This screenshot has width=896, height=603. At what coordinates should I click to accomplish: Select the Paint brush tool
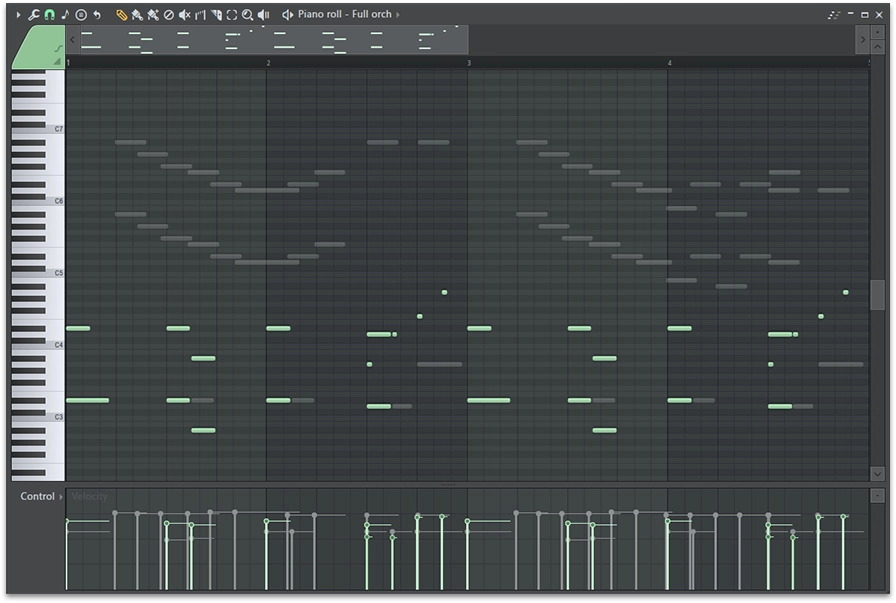pos(137,15)
